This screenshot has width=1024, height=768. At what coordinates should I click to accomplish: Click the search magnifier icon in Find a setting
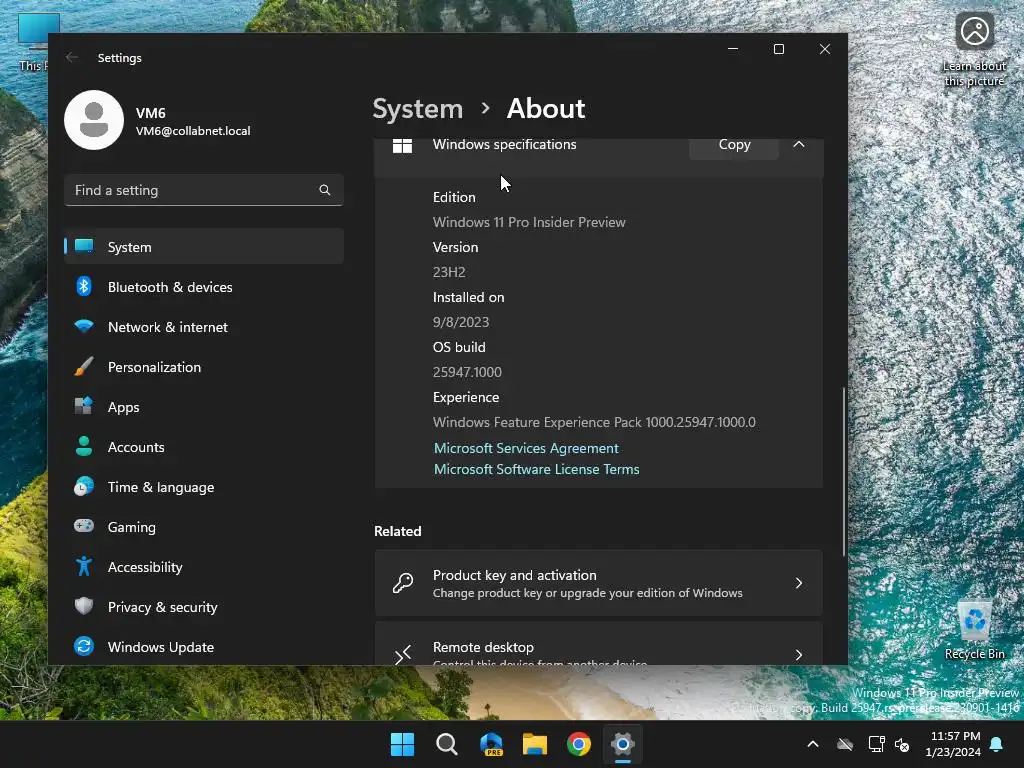325,190
